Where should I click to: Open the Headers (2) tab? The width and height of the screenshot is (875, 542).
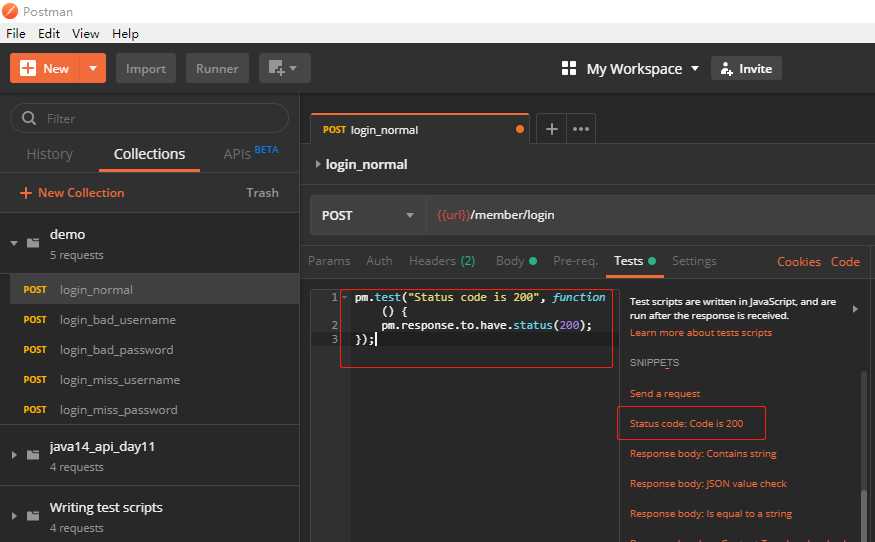(x=442, y=261)
